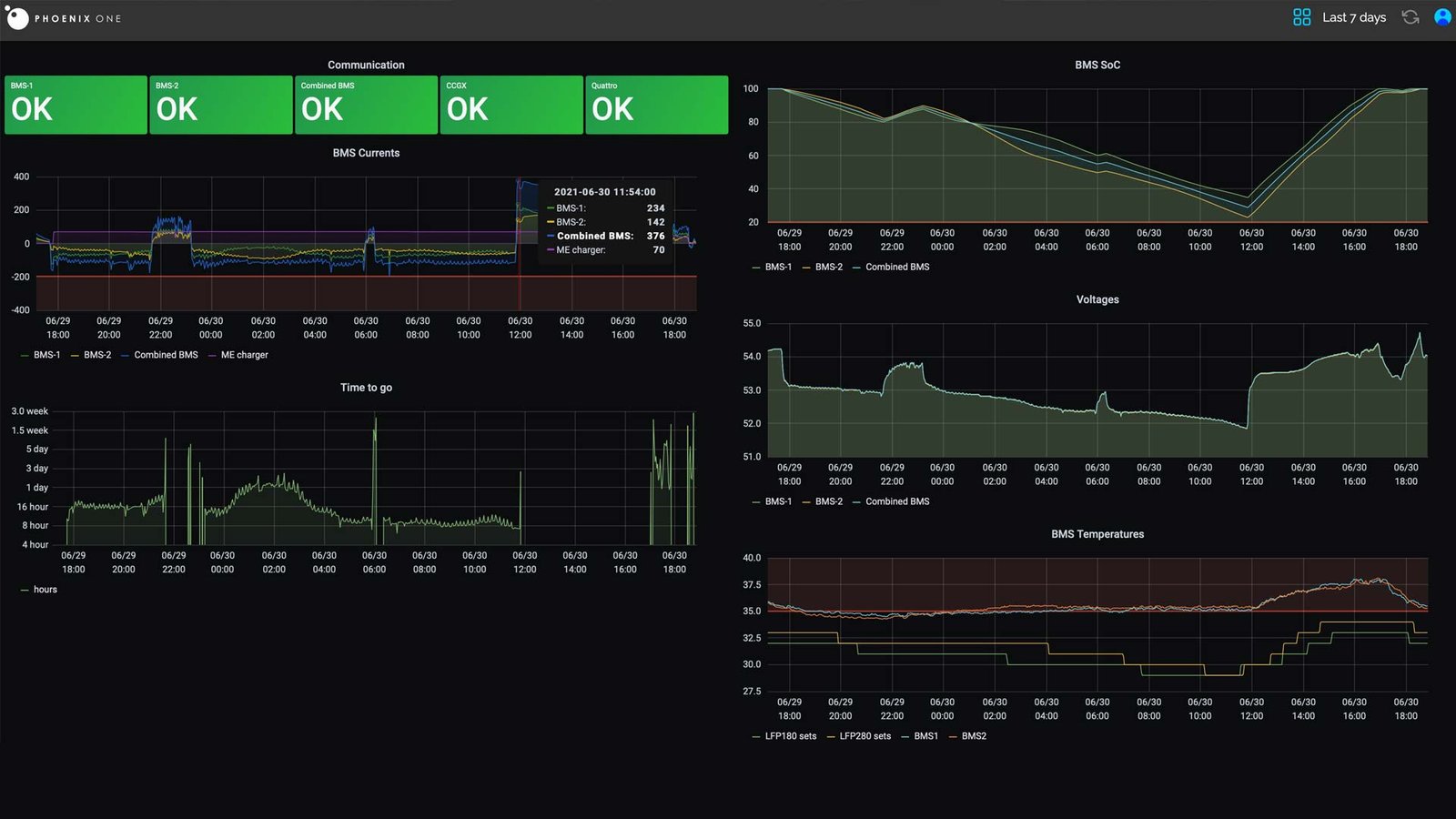Viewport: 1456px width, 819px height.
Task: Toggle BMS2 series in temperatures legend
Action: [x=973, y=736]
